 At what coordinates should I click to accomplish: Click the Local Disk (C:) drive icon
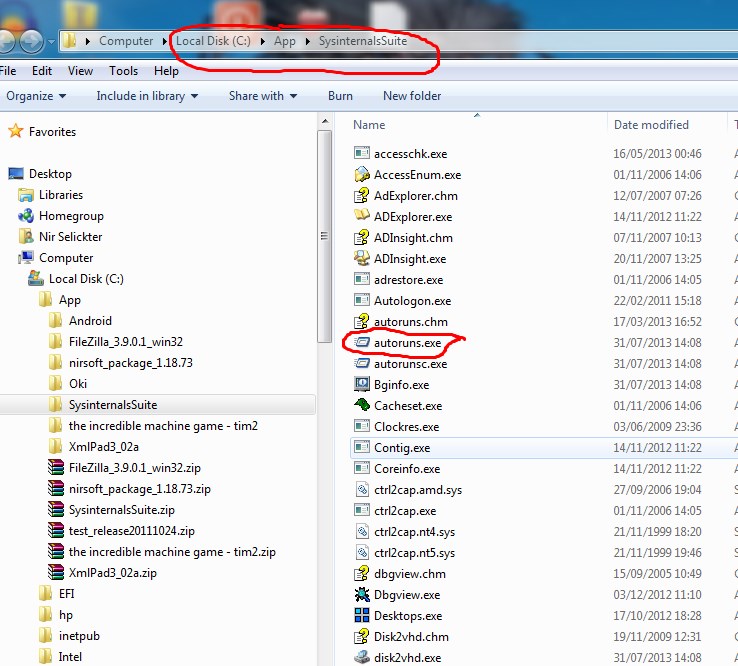point(36,278)
